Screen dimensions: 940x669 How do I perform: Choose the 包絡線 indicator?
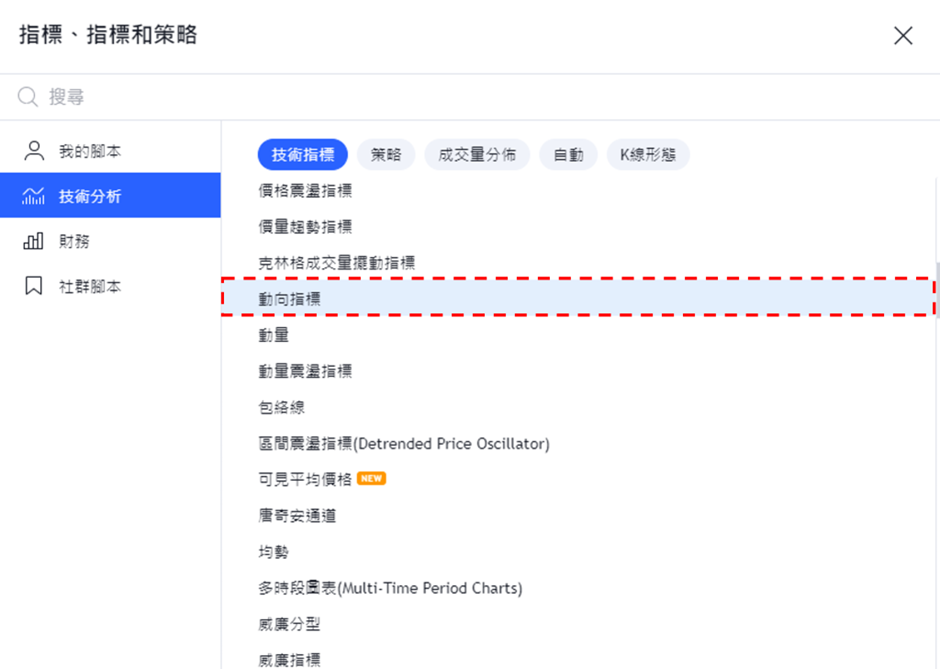280,406
